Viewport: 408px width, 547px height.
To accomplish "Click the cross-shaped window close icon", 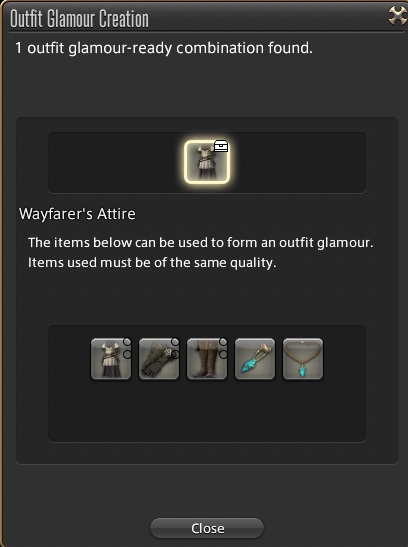I will click(x=398, y=16).
